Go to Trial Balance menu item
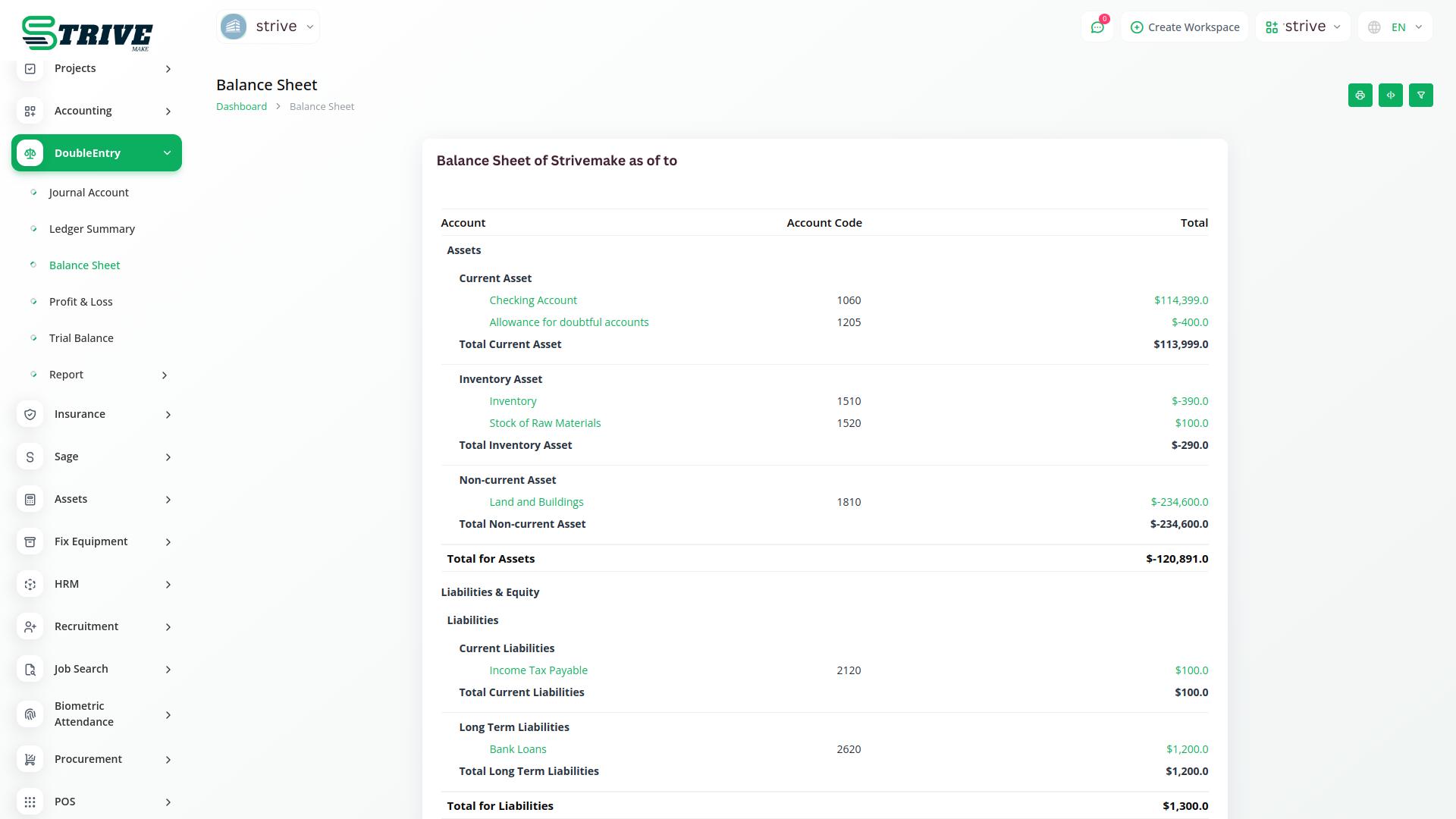1456x819 pixels. 81,338
